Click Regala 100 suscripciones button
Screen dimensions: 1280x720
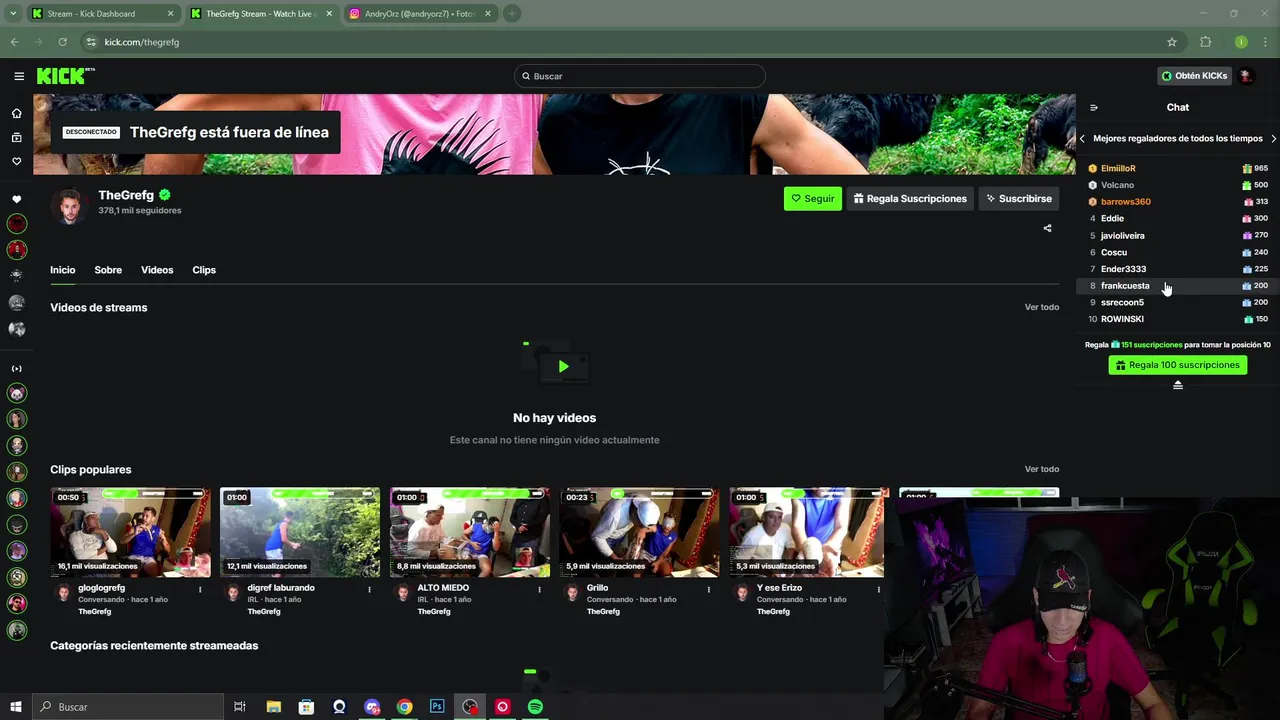coord(1178,365)
